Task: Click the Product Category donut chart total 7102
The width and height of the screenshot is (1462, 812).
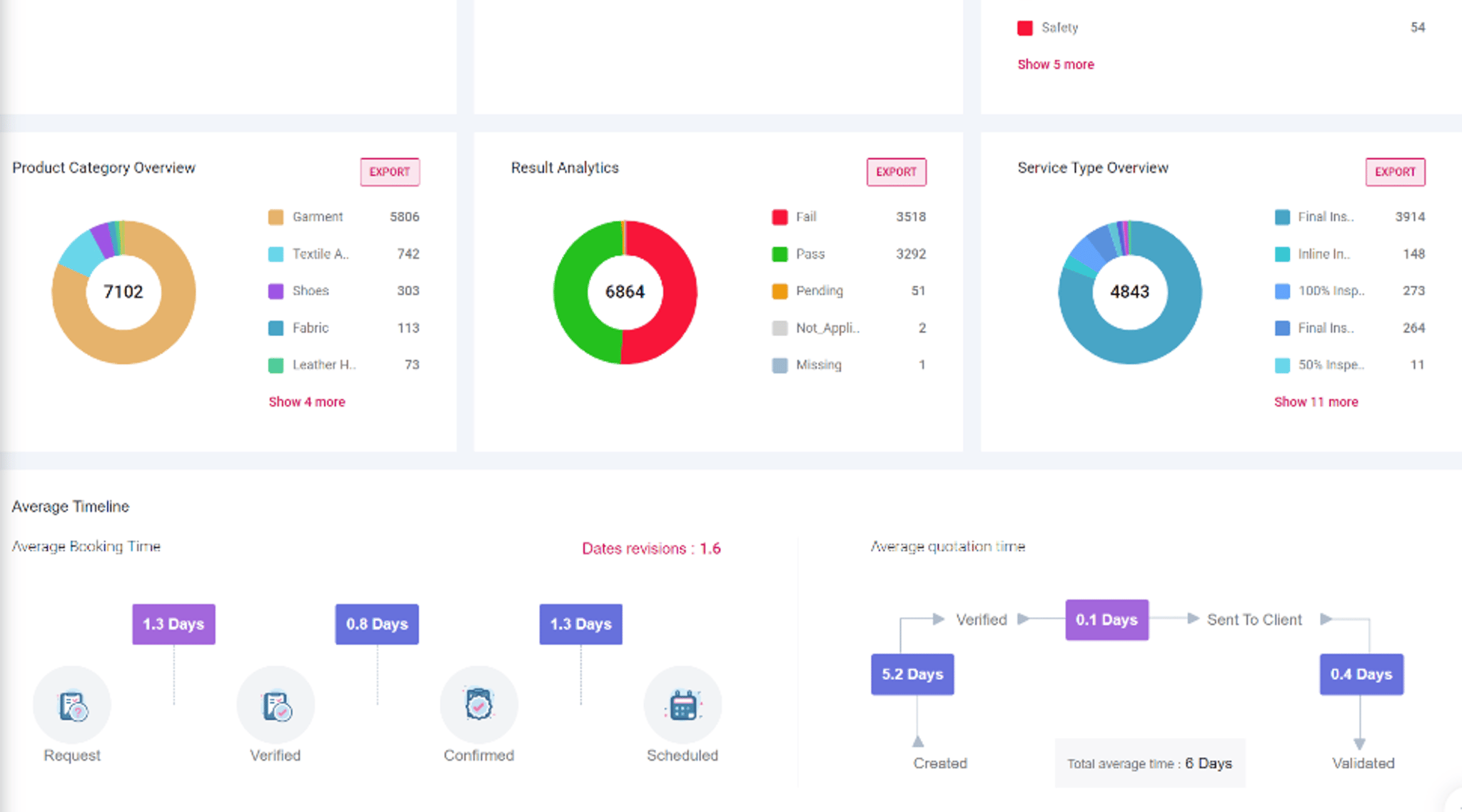Action: point(123,292)
